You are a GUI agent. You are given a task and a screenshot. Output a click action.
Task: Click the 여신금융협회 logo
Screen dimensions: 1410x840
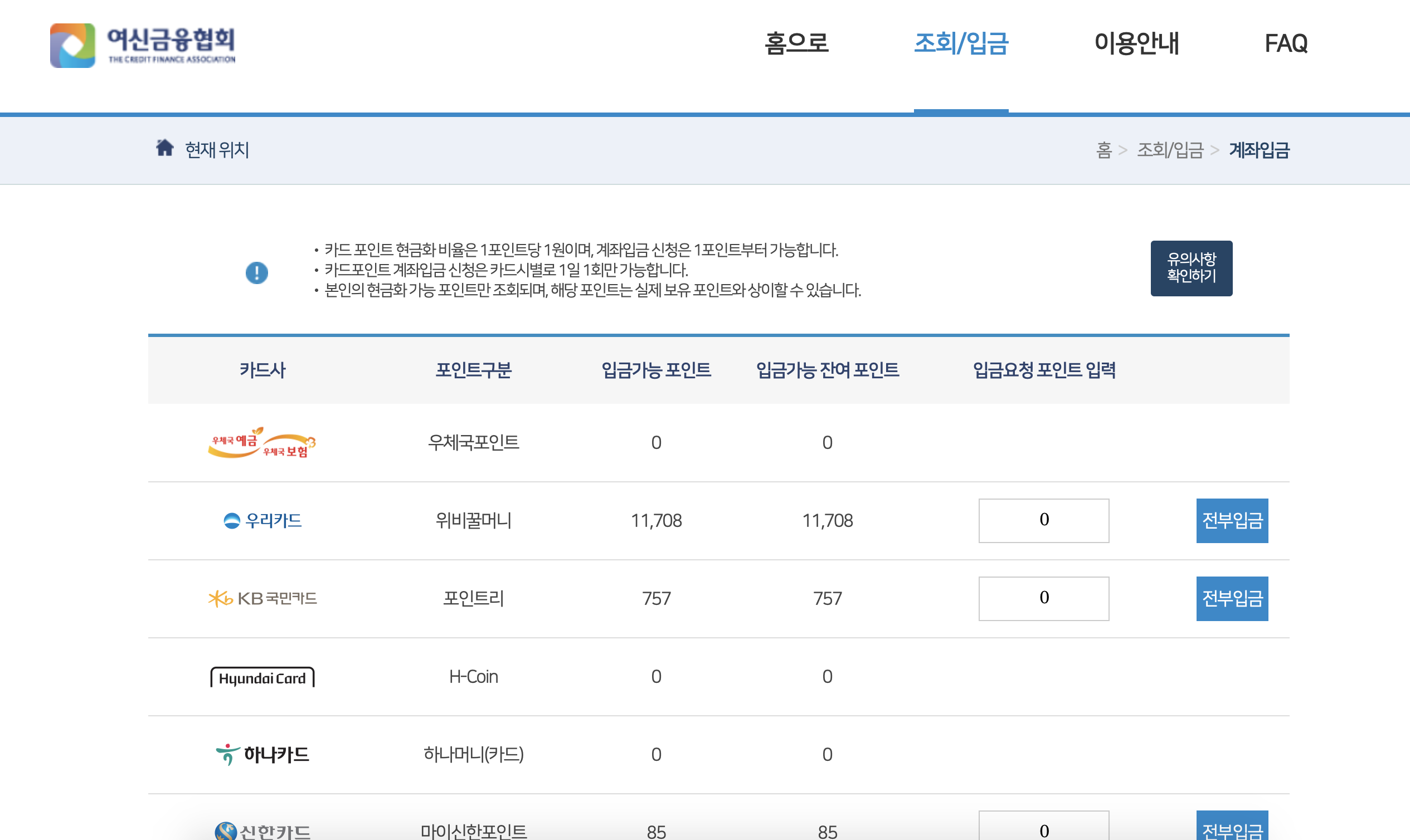[143, 45]
